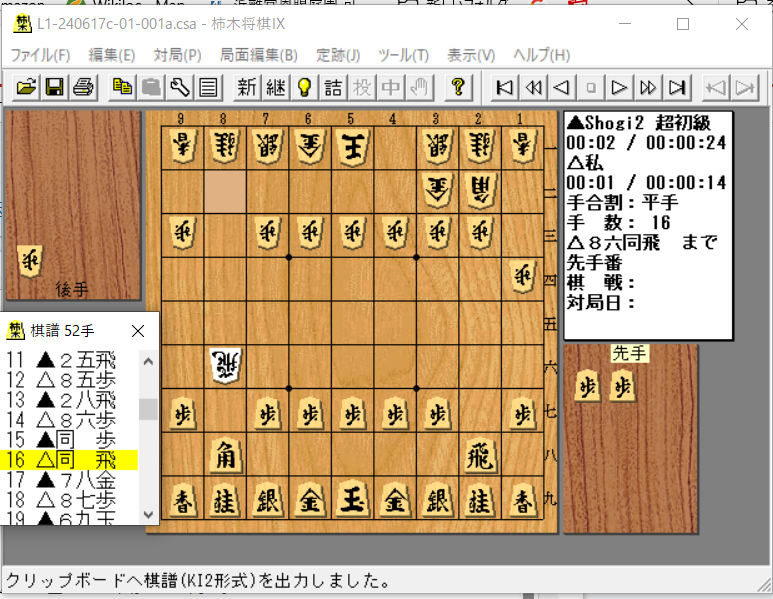Jump to the first move of the game
This screenshot has width=773, height=599.
505,87
